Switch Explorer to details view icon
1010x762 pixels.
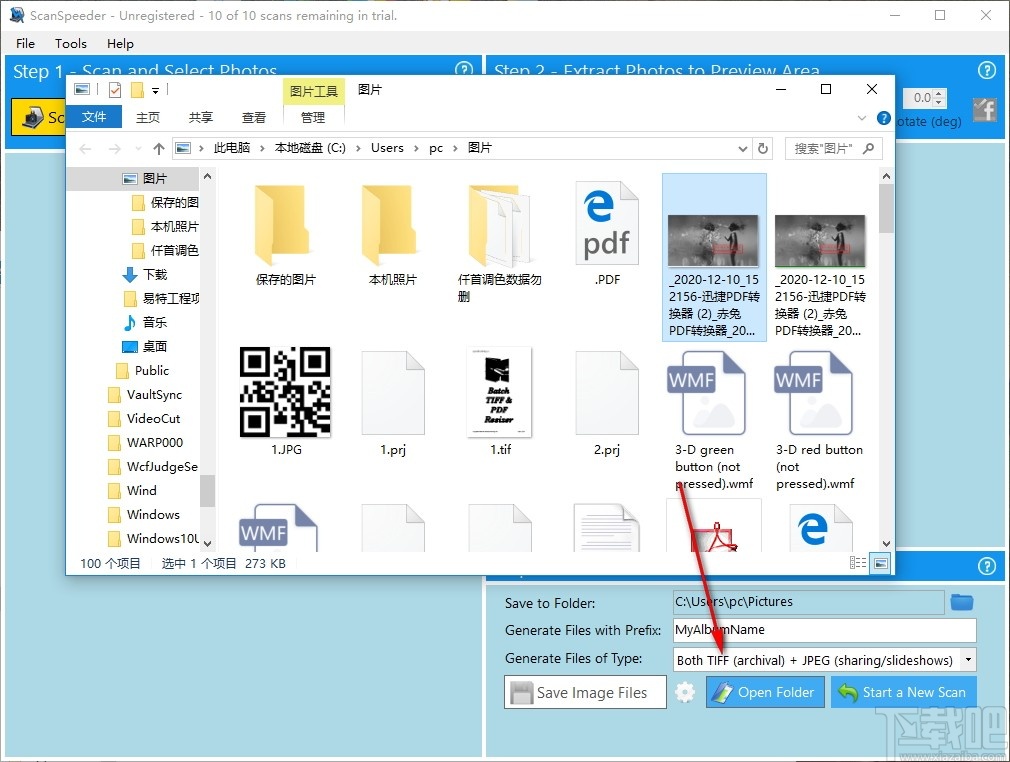coord(857,564)
